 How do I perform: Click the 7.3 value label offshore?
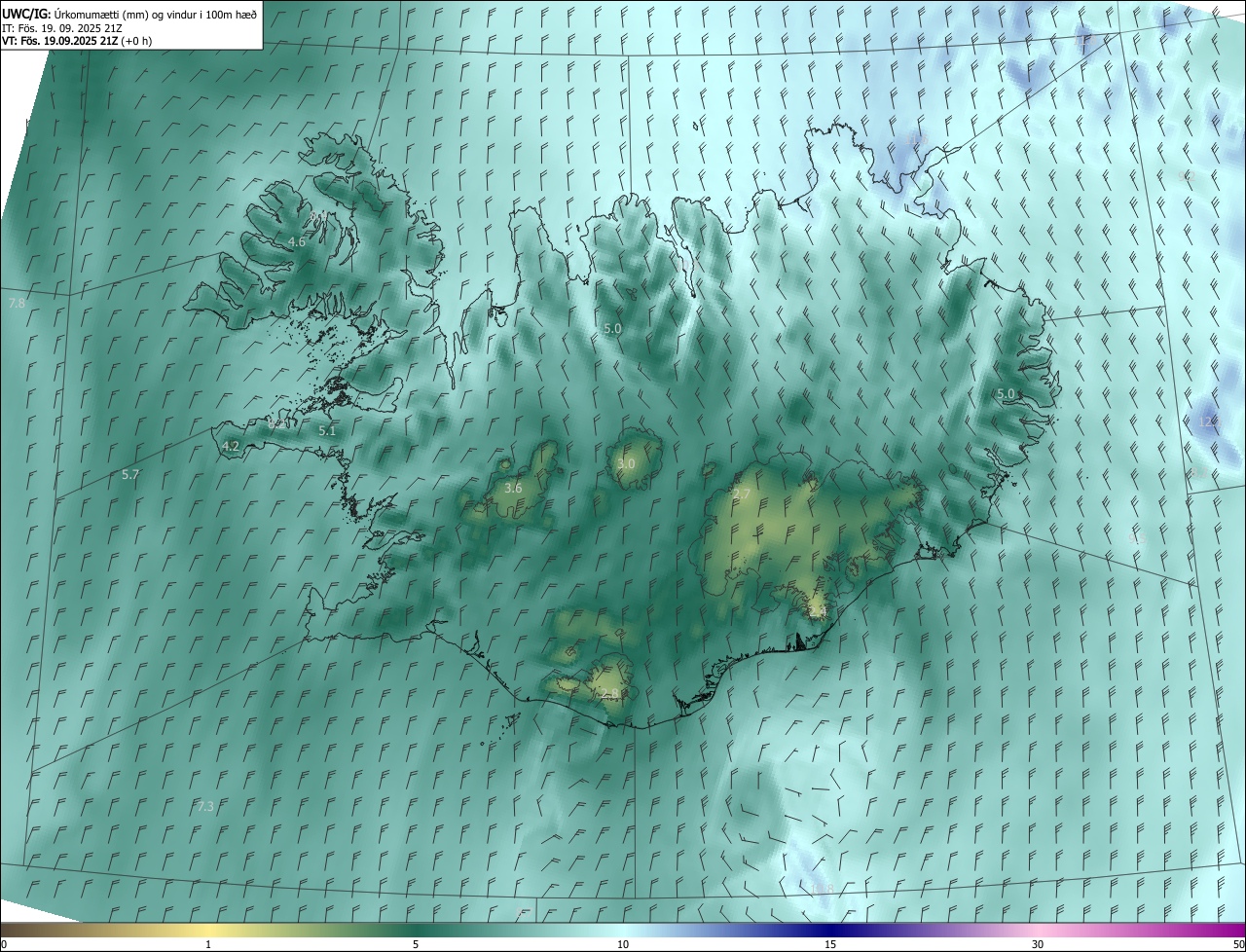tap(205, 806)
